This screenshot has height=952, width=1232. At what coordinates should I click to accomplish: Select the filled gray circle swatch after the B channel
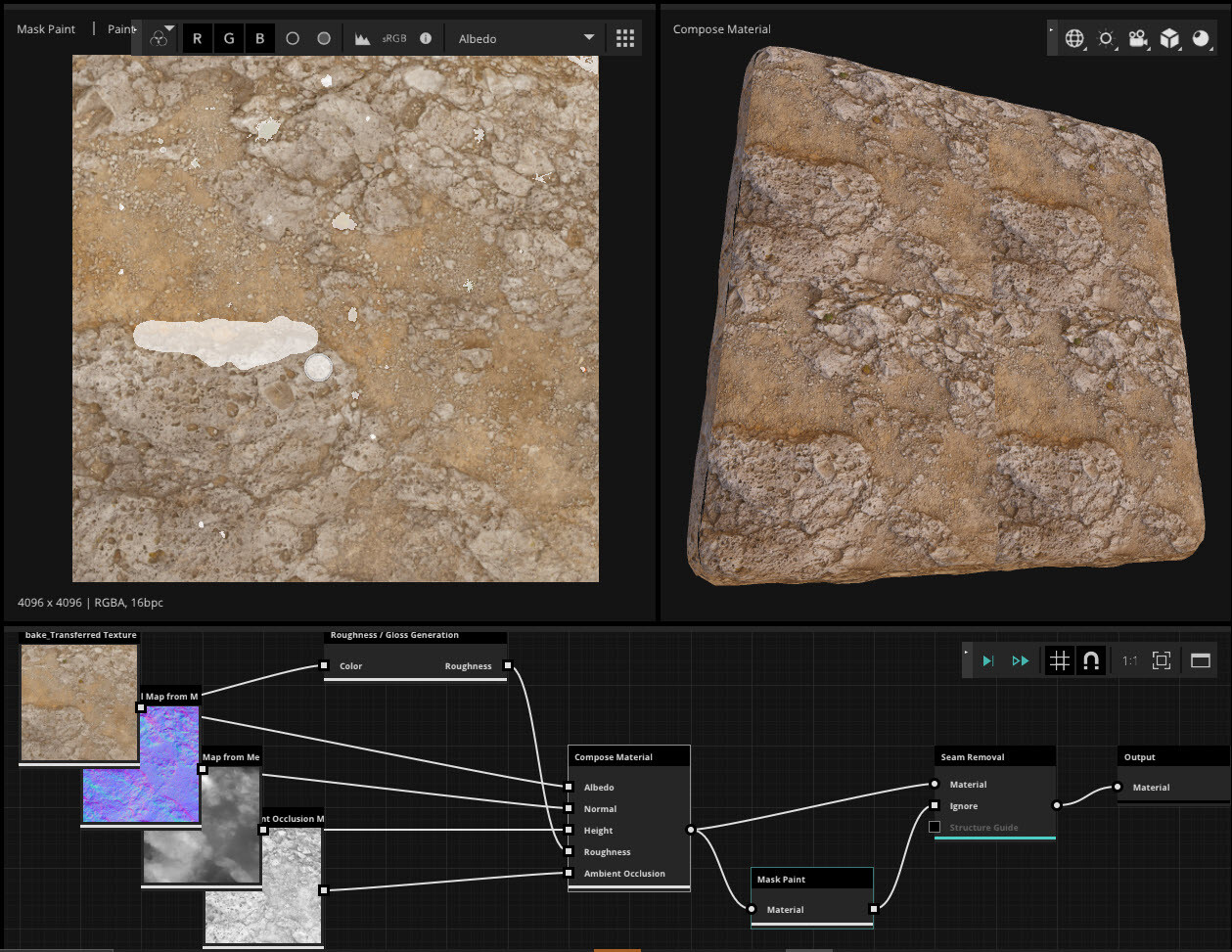[x=324, y=37]
